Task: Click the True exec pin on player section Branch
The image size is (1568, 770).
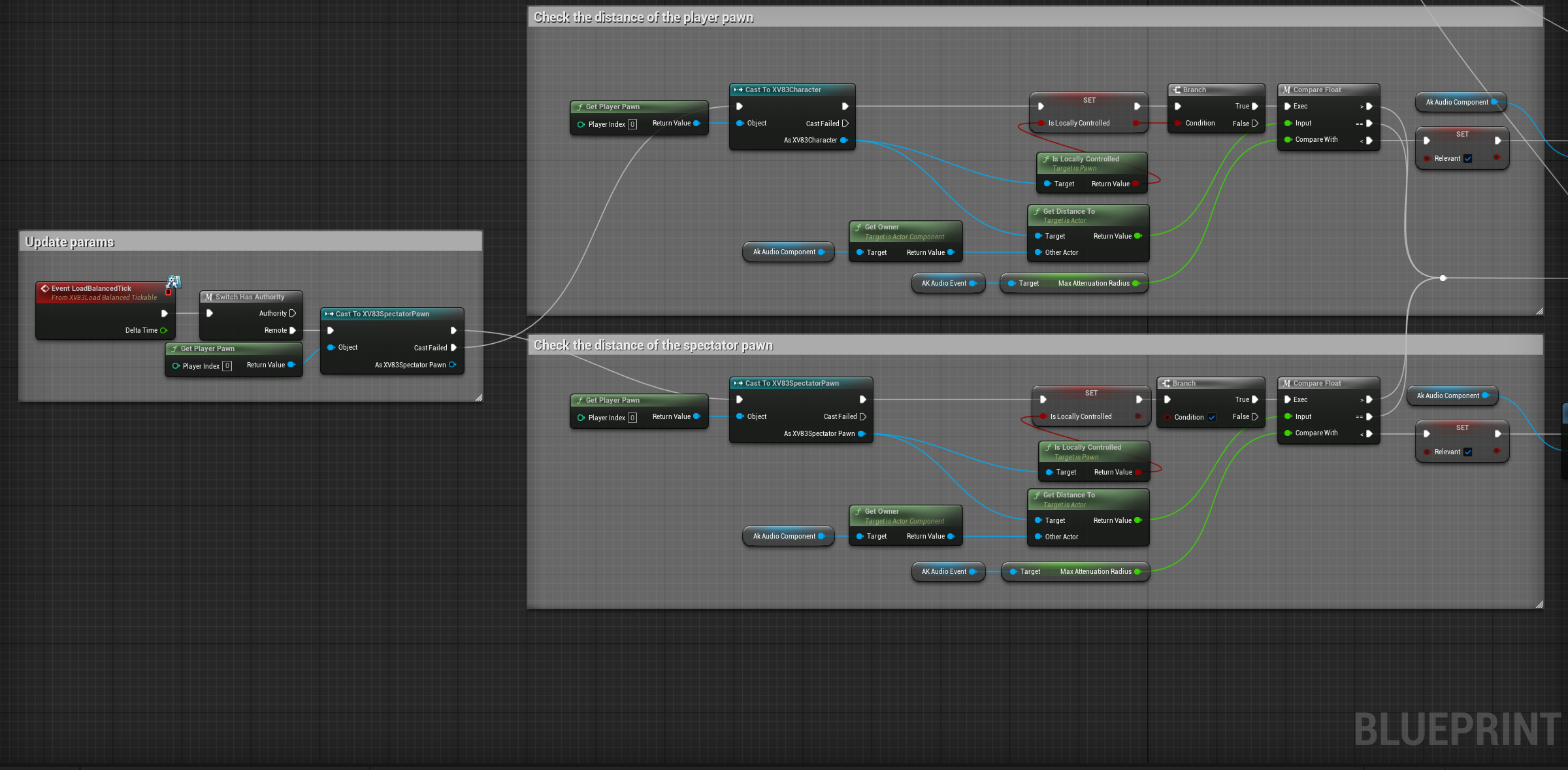Action: pyautogui.click(x=1254, y=106)
